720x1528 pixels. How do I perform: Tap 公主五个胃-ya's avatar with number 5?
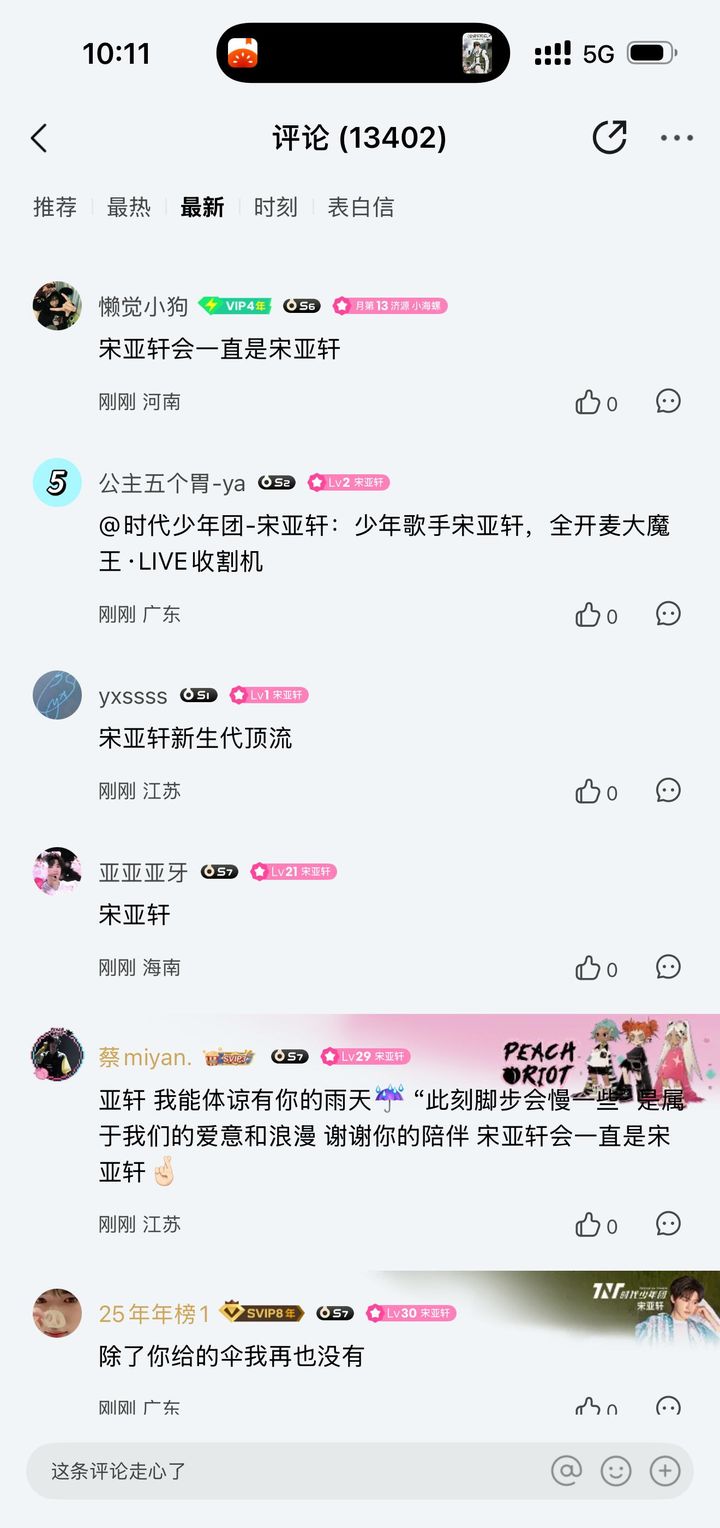(57, 483)
